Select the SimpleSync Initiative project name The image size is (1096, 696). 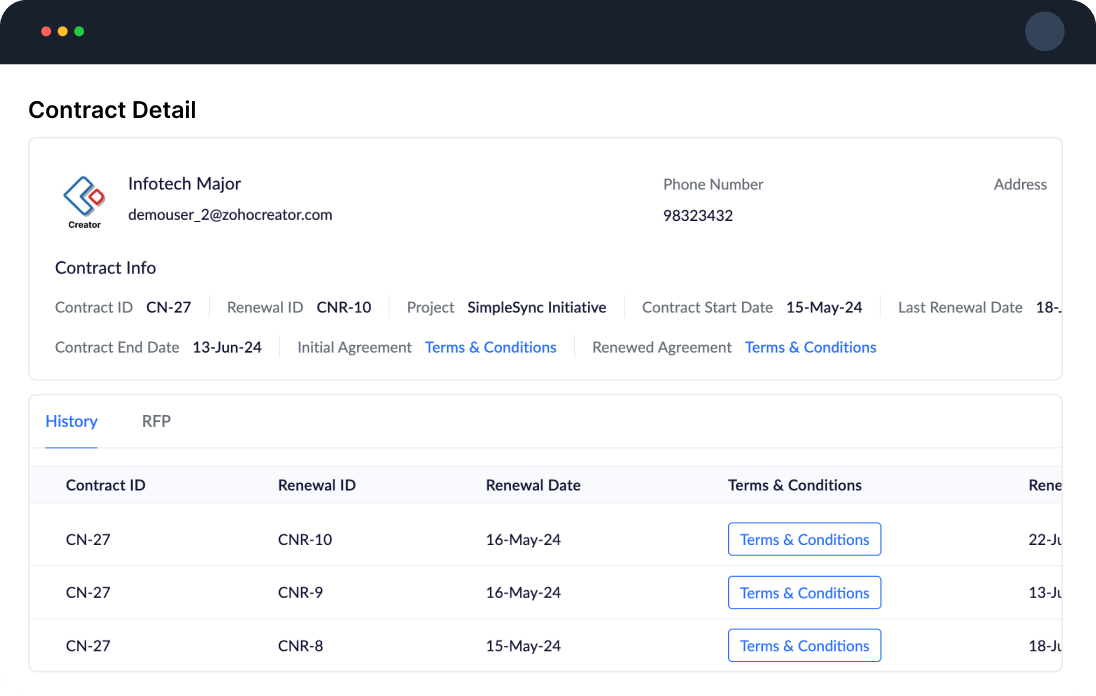(x=536, y=307)
